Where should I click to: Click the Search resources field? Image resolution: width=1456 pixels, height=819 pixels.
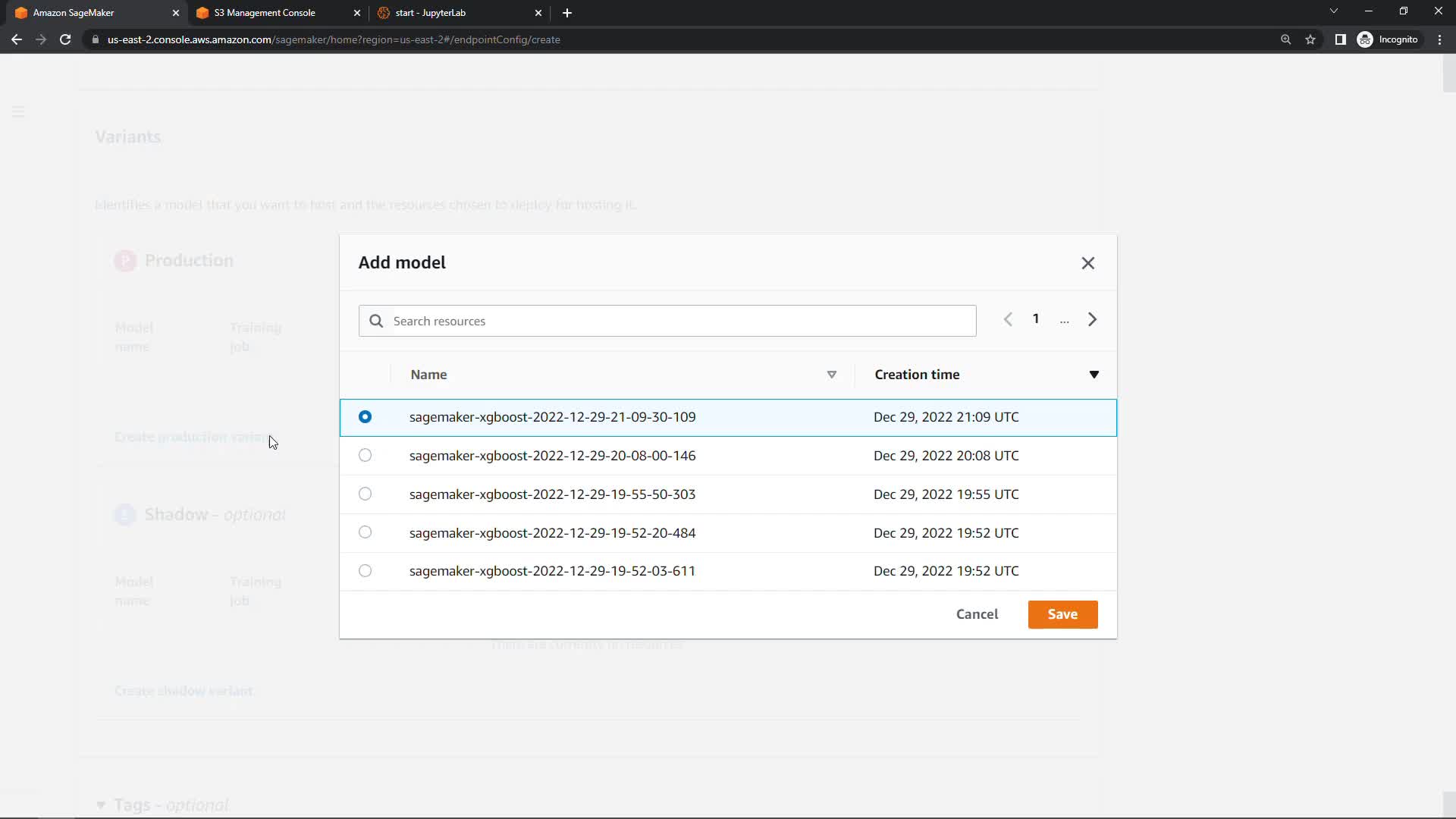click(667, 322)
